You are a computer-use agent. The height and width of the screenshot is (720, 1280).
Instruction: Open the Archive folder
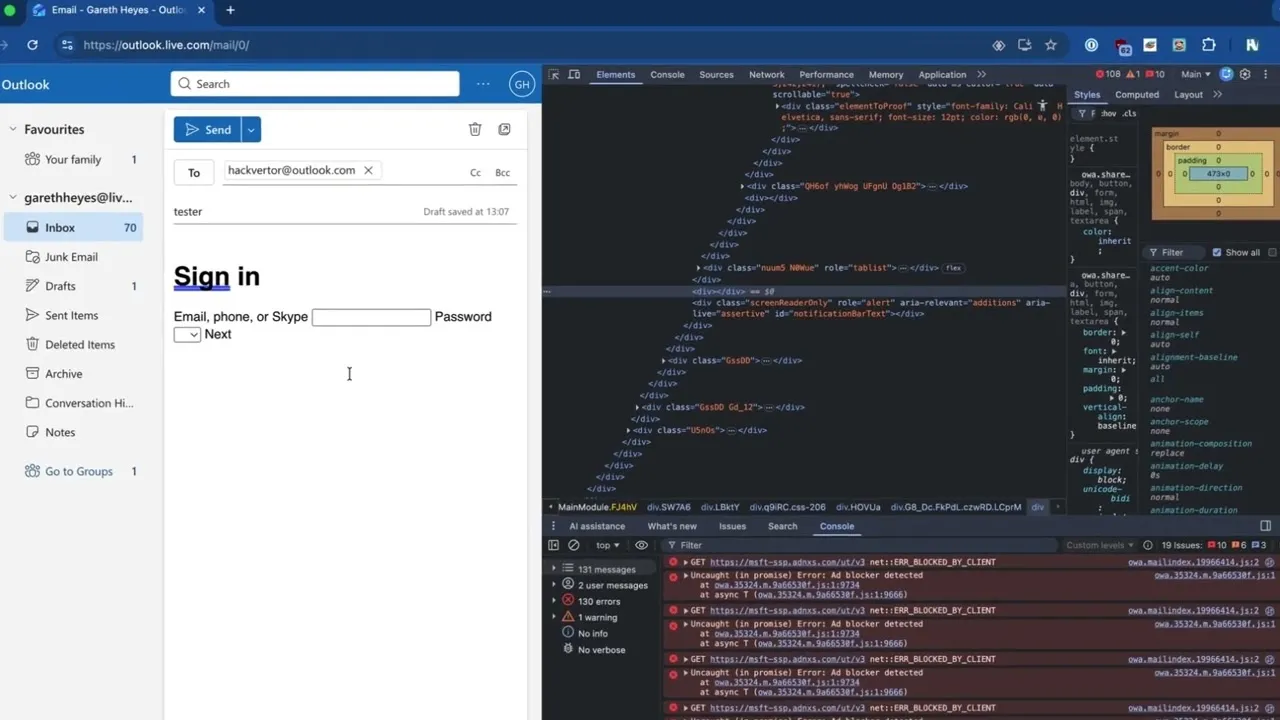point(74,374)
